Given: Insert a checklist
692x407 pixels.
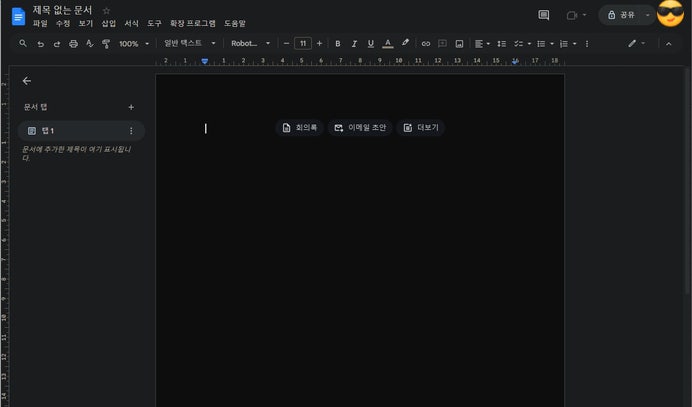Looking at the screenshot, I should [518, 44].
